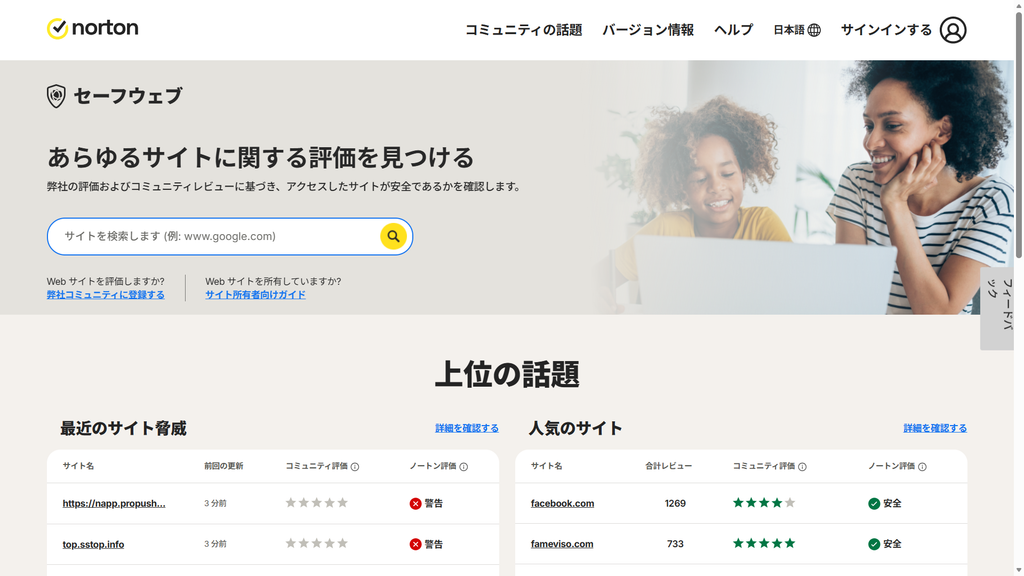Click the globe language icon
The height and width of the screenshot is (576, 1024).
point(814,30)
